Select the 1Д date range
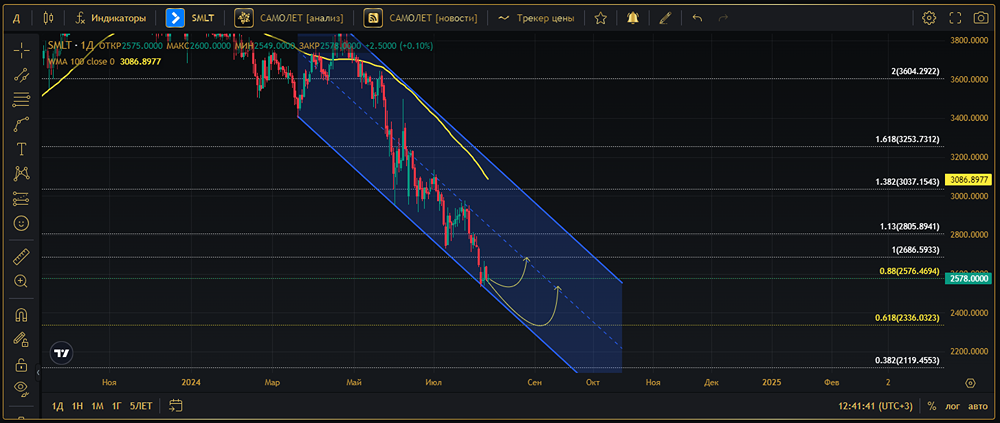1000x423 pixels. (57, 406)
